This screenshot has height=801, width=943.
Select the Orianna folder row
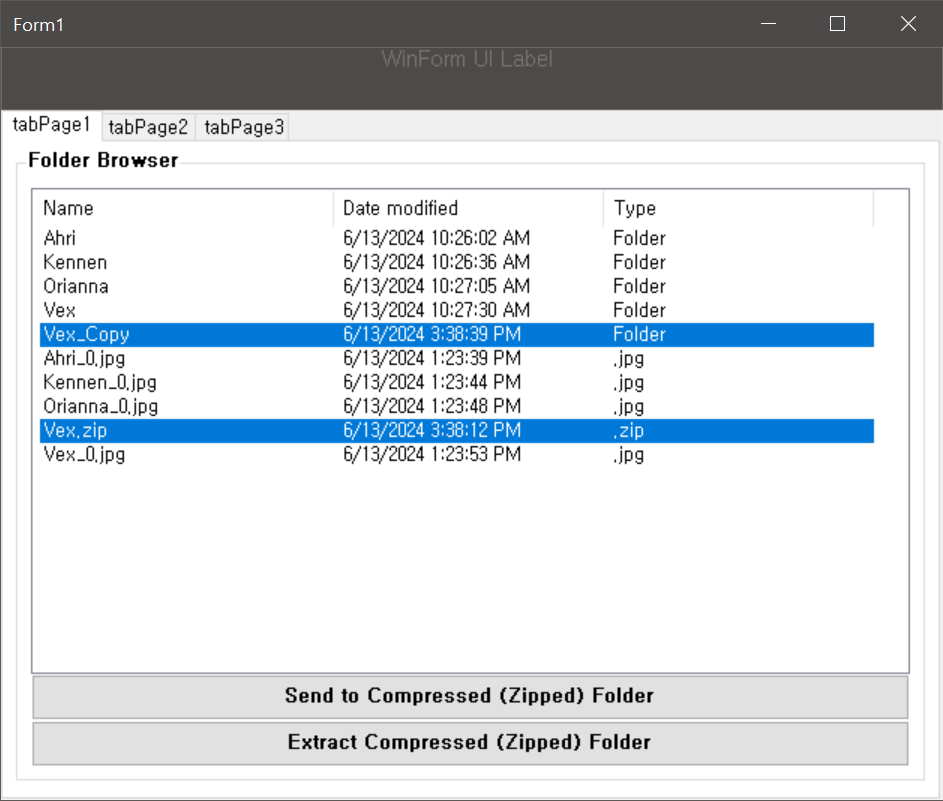click(457, 286)
